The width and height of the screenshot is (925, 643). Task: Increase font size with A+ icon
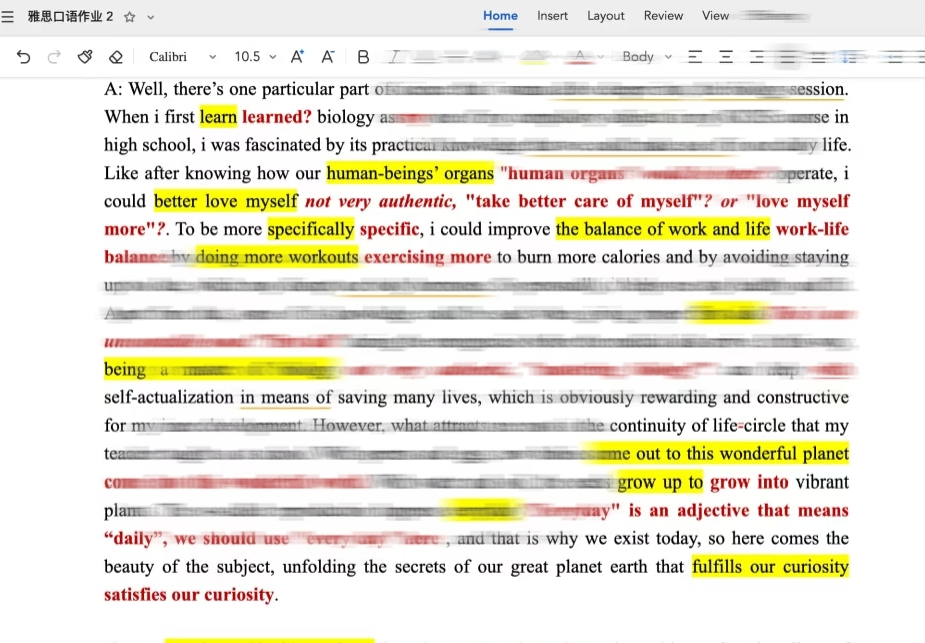click(x=297, y=57)
